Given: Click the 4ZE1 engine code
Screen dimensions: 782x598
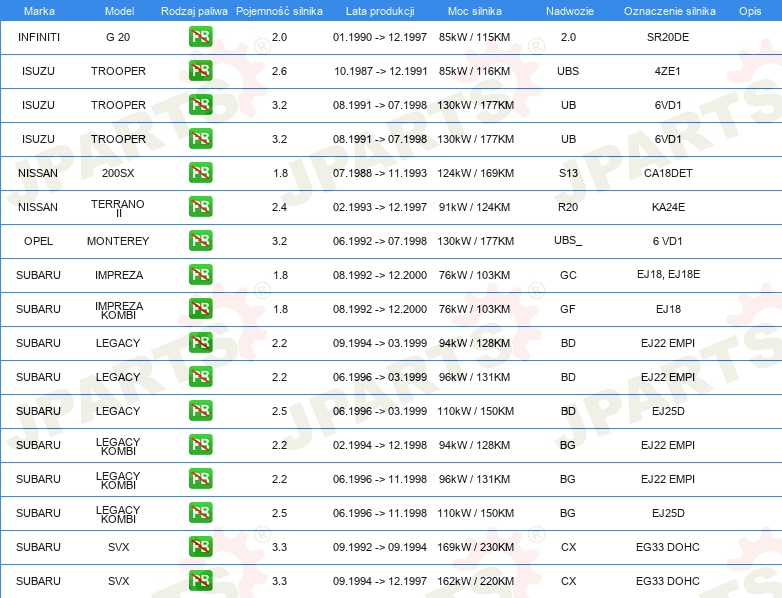Looking at the screenshot, I should pyautogui.click(x=668, y=71).
